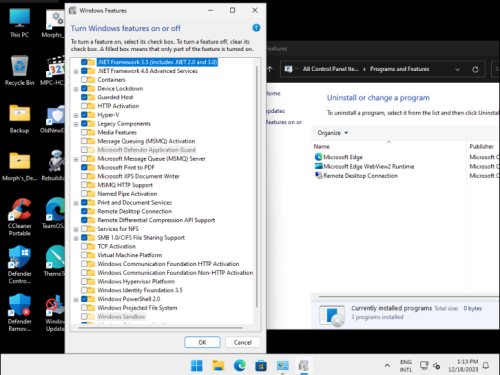Open the Morph's_De... folder icon
500x375 pixels.
point(19,166)
